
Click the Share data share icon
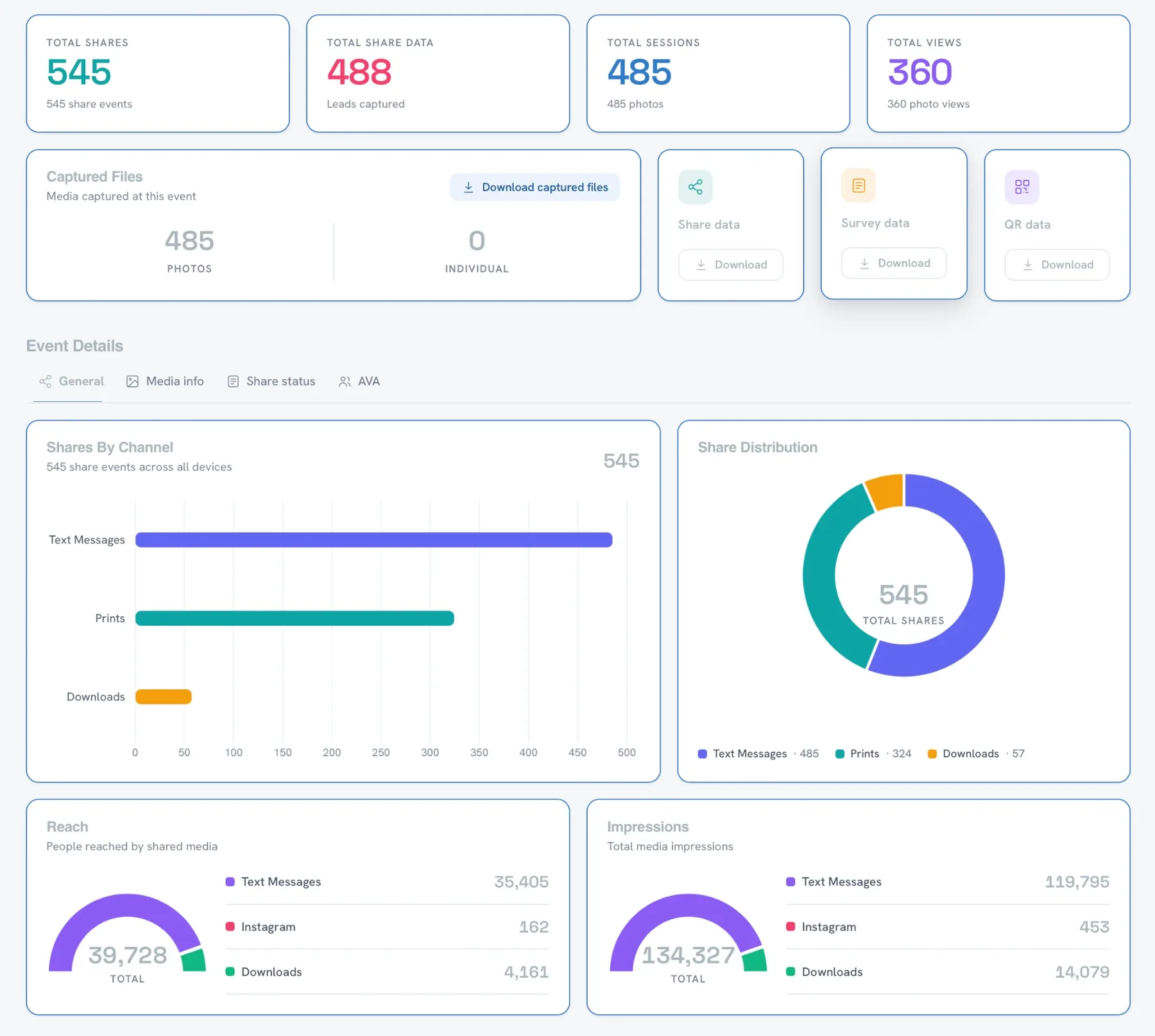[x=695, y=187]
